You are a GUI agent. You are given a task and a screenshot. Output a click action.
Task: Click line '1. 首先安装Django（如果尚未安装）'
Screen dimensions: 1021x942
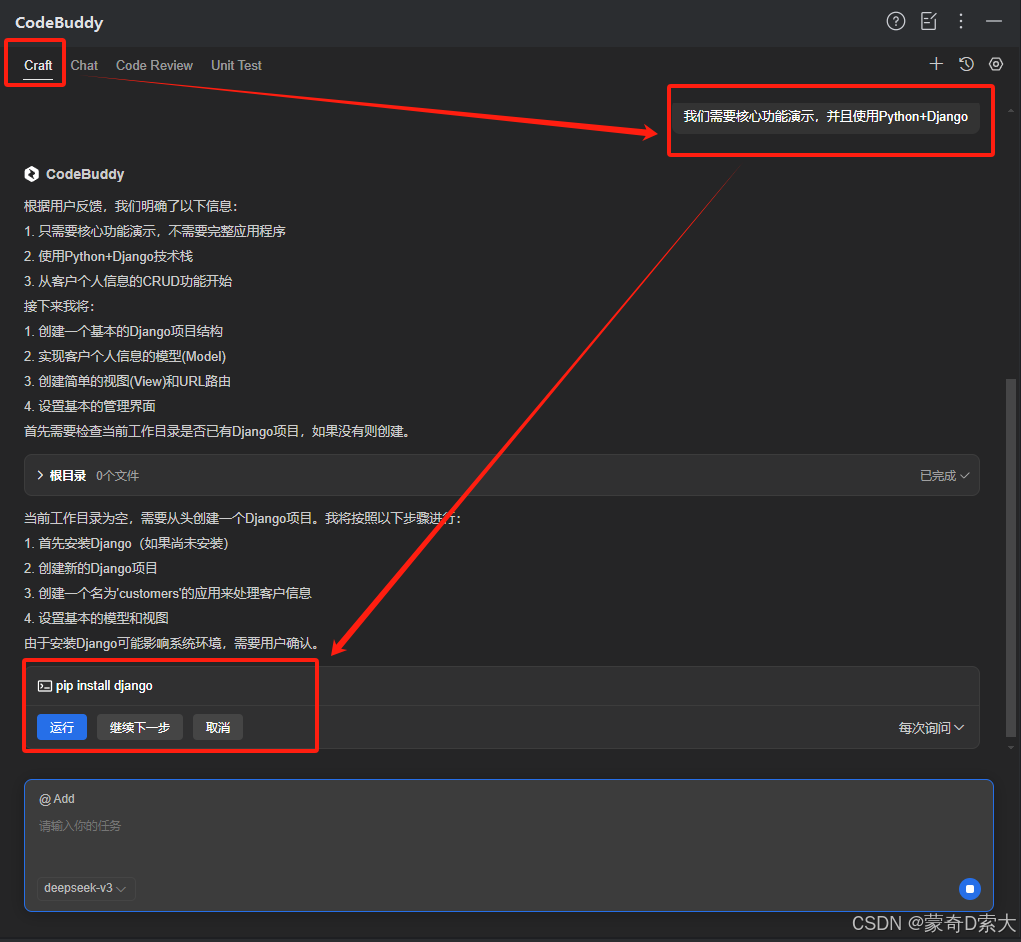[x=126, y=544]
